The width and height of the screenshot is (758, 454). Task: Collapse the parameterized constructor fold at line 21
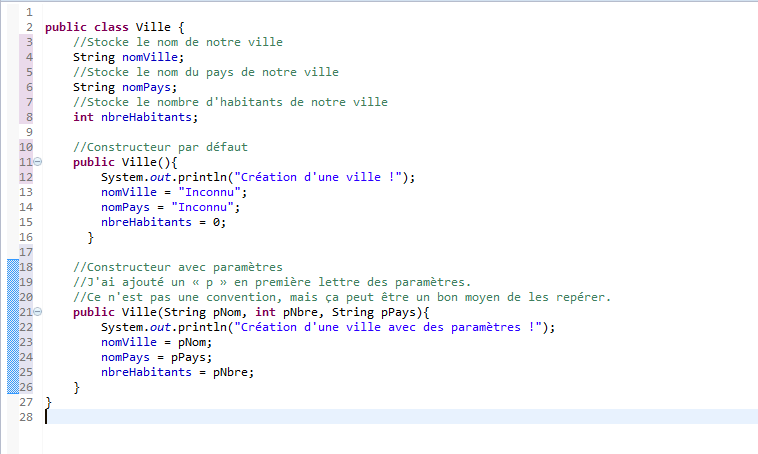(38, 312)
